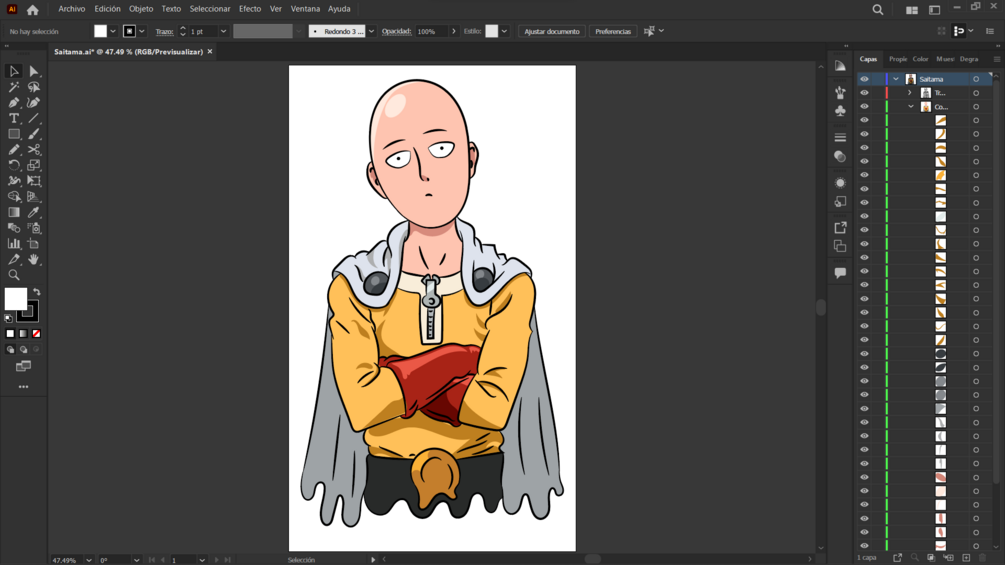Hide the first path under Co... sublayer
This screenshot has height=565, width=1005.
point(864,120)
